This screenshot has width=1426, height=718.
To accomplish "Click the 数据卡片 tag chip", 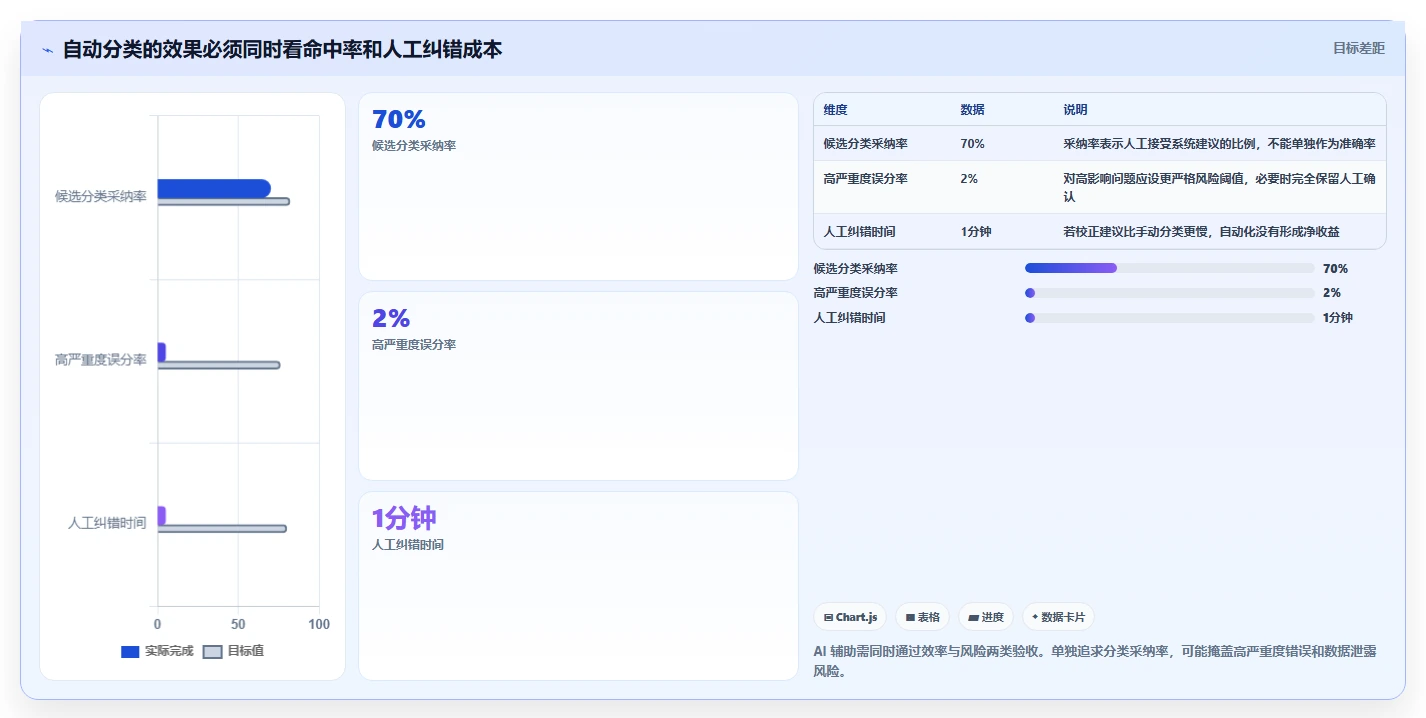I will point(1058,617).
